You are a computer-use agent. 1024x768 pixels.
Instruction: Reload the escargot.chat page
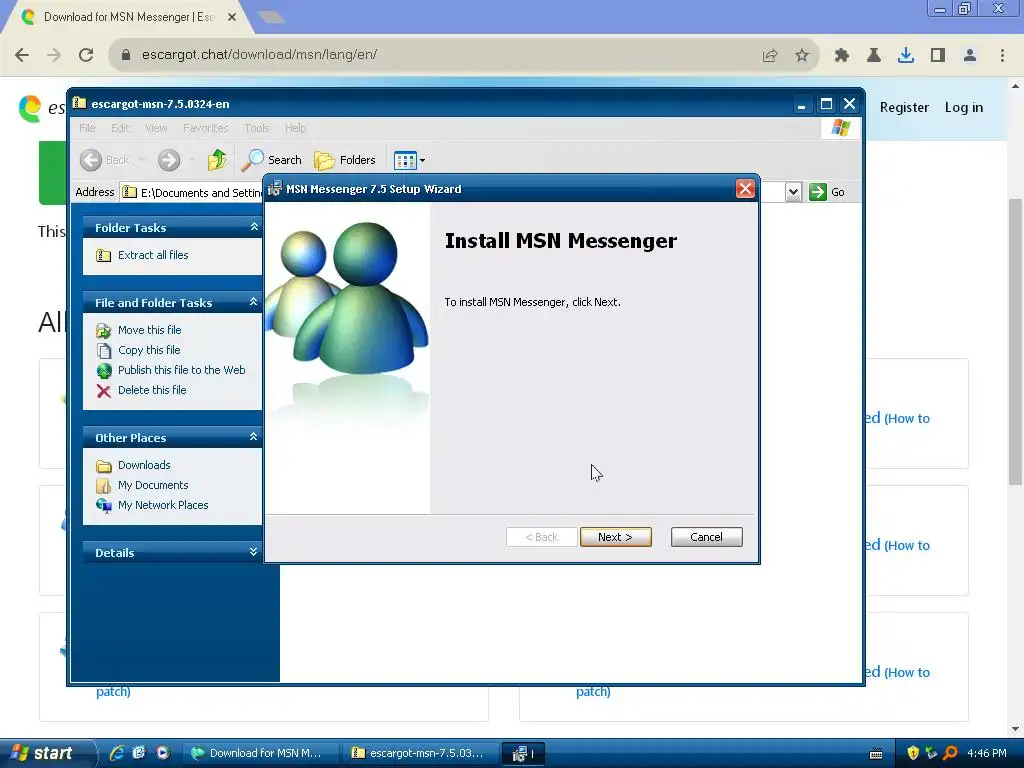click(x=86, y=55)
